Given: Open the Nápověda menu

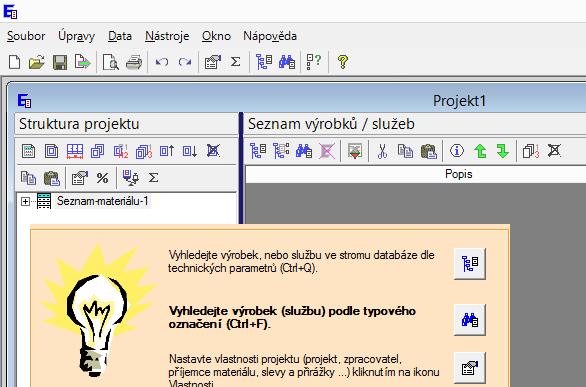Looking at the screenshot, I should click(270, 36).
